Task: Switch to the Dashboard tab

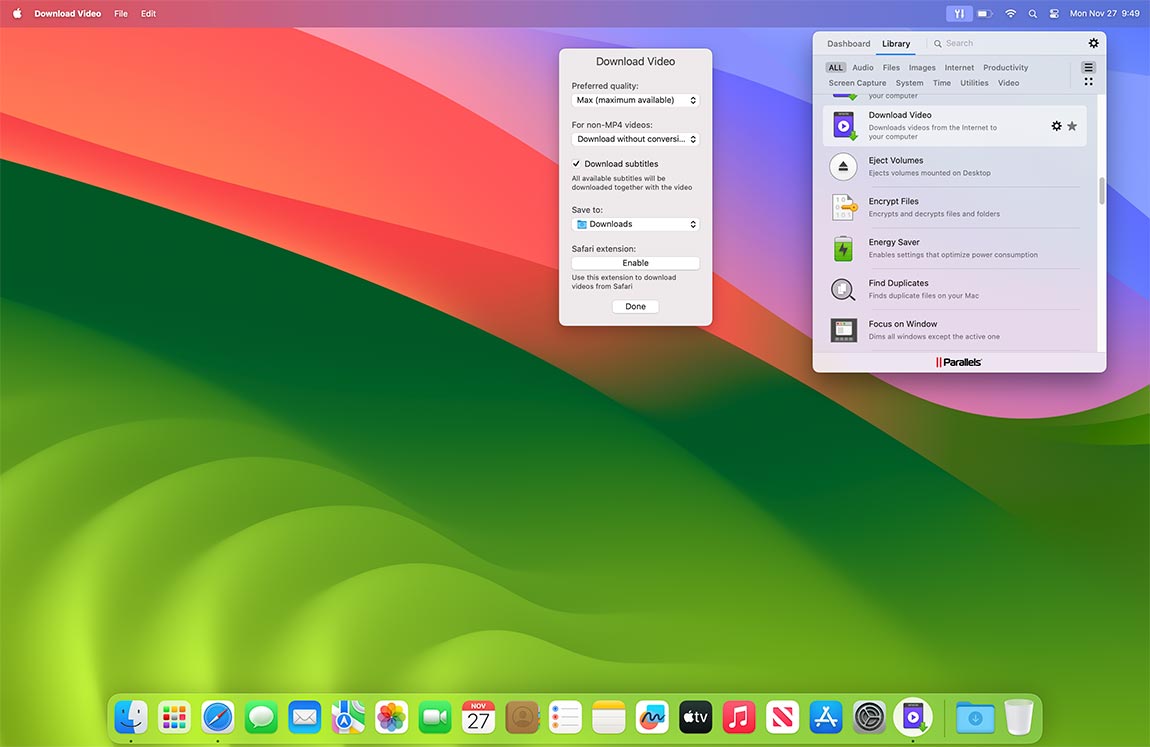Action: coord(848,43)
